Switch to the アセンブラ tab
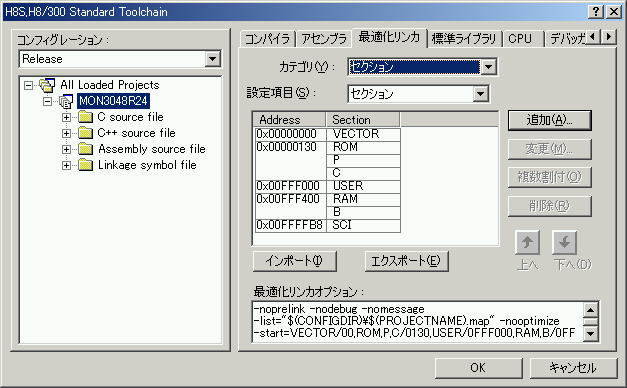This screenshot has width=627, height=388. pyautogui.click(x=323, y=39)
